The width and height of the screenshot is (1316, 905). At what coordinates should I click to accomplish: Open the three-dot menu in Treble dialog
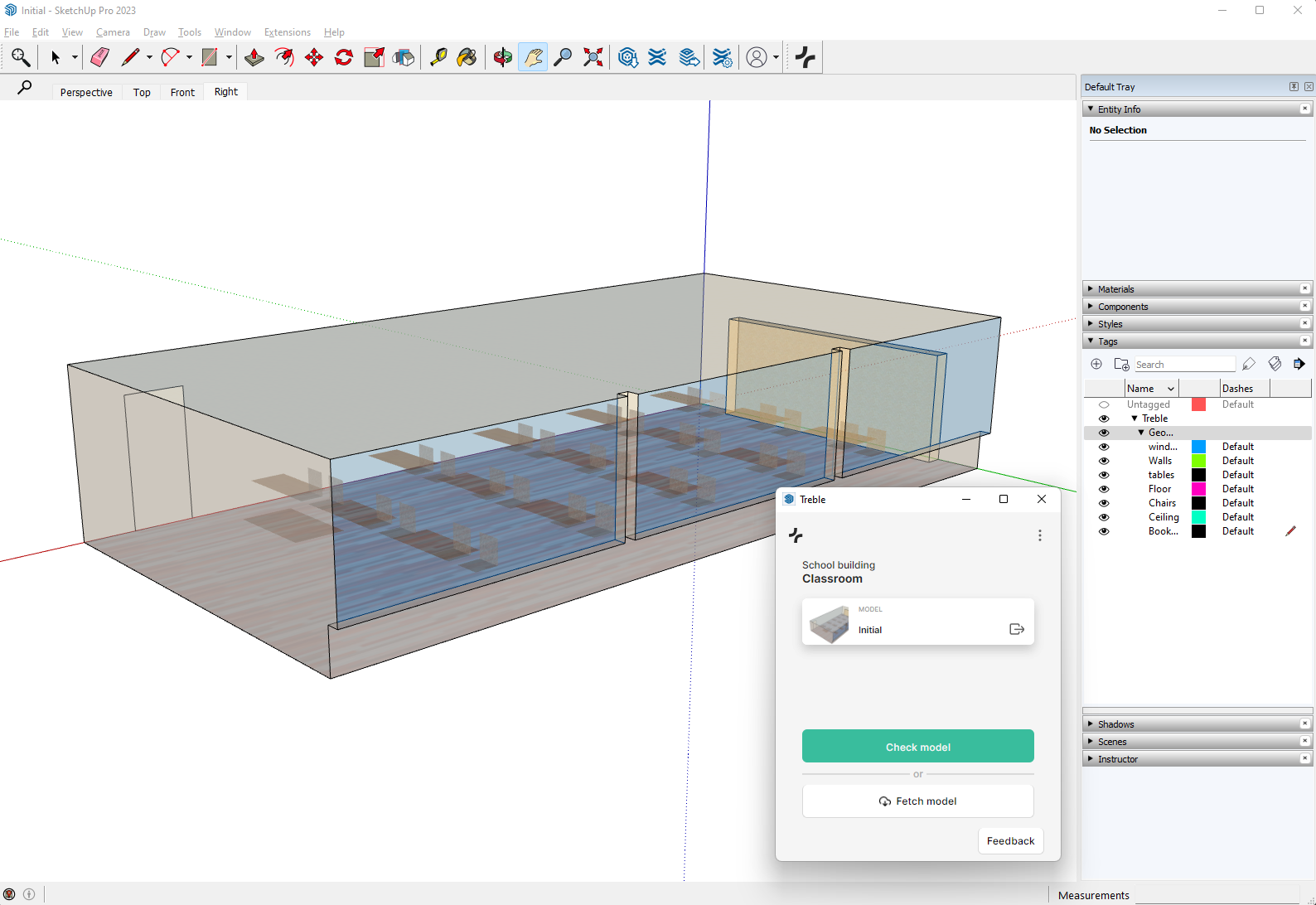coord(1040,535)
